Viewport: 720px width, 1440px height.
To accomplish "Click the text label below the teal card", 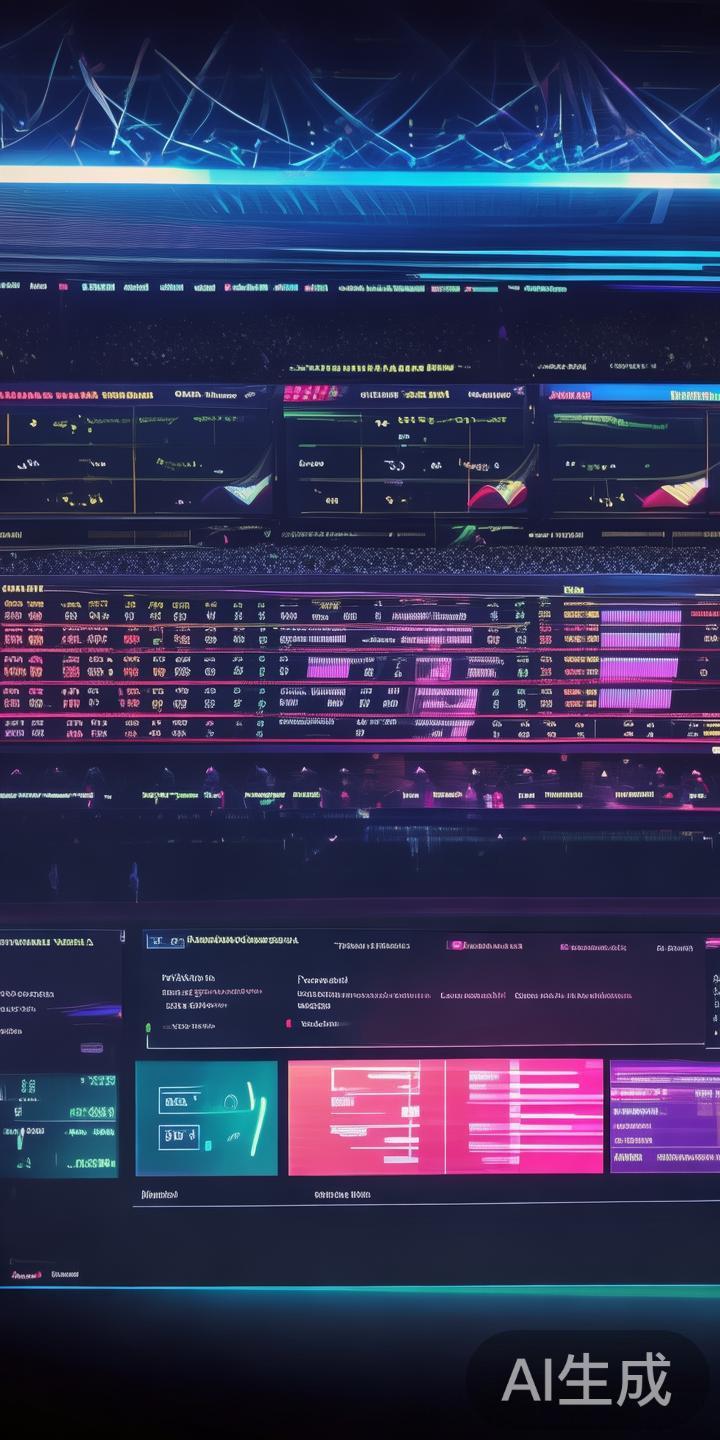I will pos(159,1194).
